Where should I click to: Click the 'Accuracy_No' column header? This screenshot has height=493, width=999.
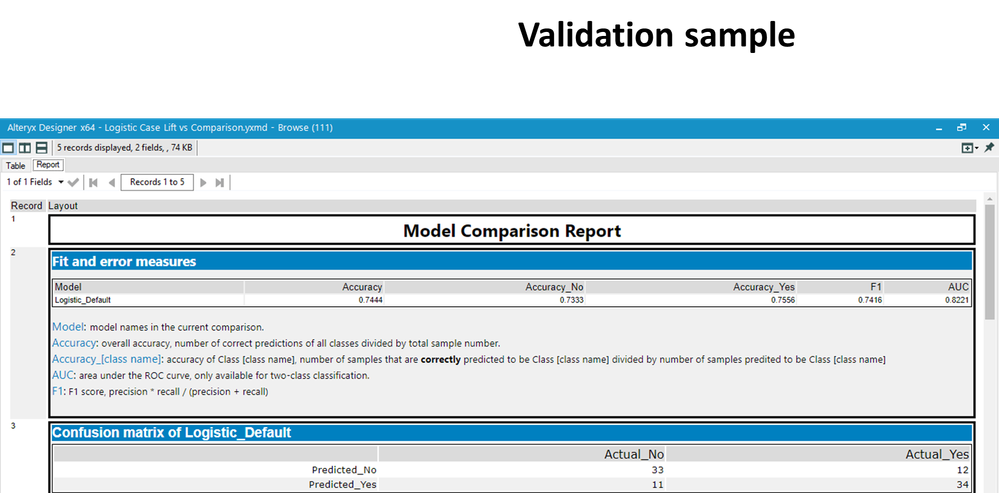coord(554,287)
